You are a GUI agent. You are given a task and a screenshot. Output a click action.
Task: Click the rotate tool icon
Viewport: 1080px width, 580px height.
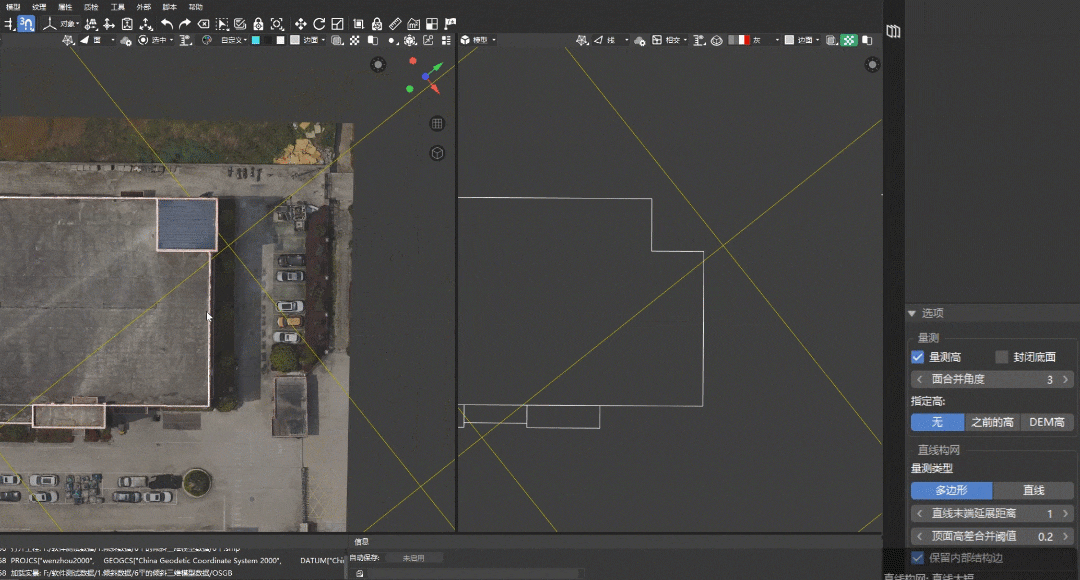point(319,23)
